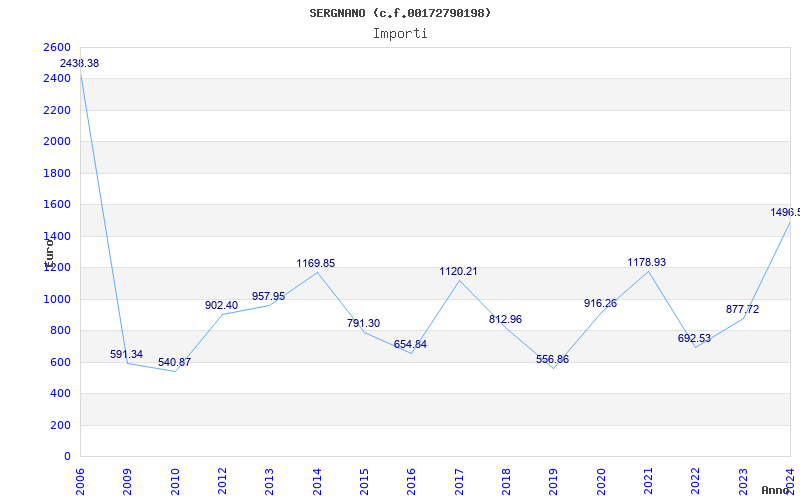Click the 902.40 data label
Image resolution: width=800 pixels, height=500 pixels.
coord(221,305)
